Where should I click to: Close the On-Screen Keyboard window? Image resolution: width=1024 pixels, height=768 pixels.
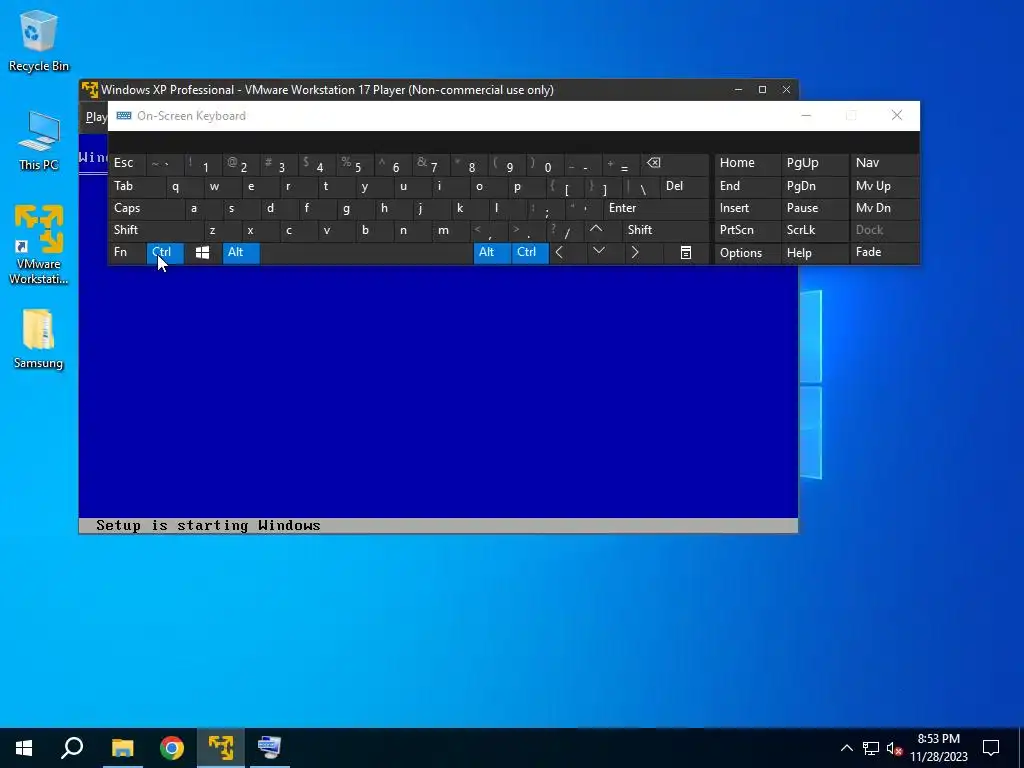(x=897, y=116)
